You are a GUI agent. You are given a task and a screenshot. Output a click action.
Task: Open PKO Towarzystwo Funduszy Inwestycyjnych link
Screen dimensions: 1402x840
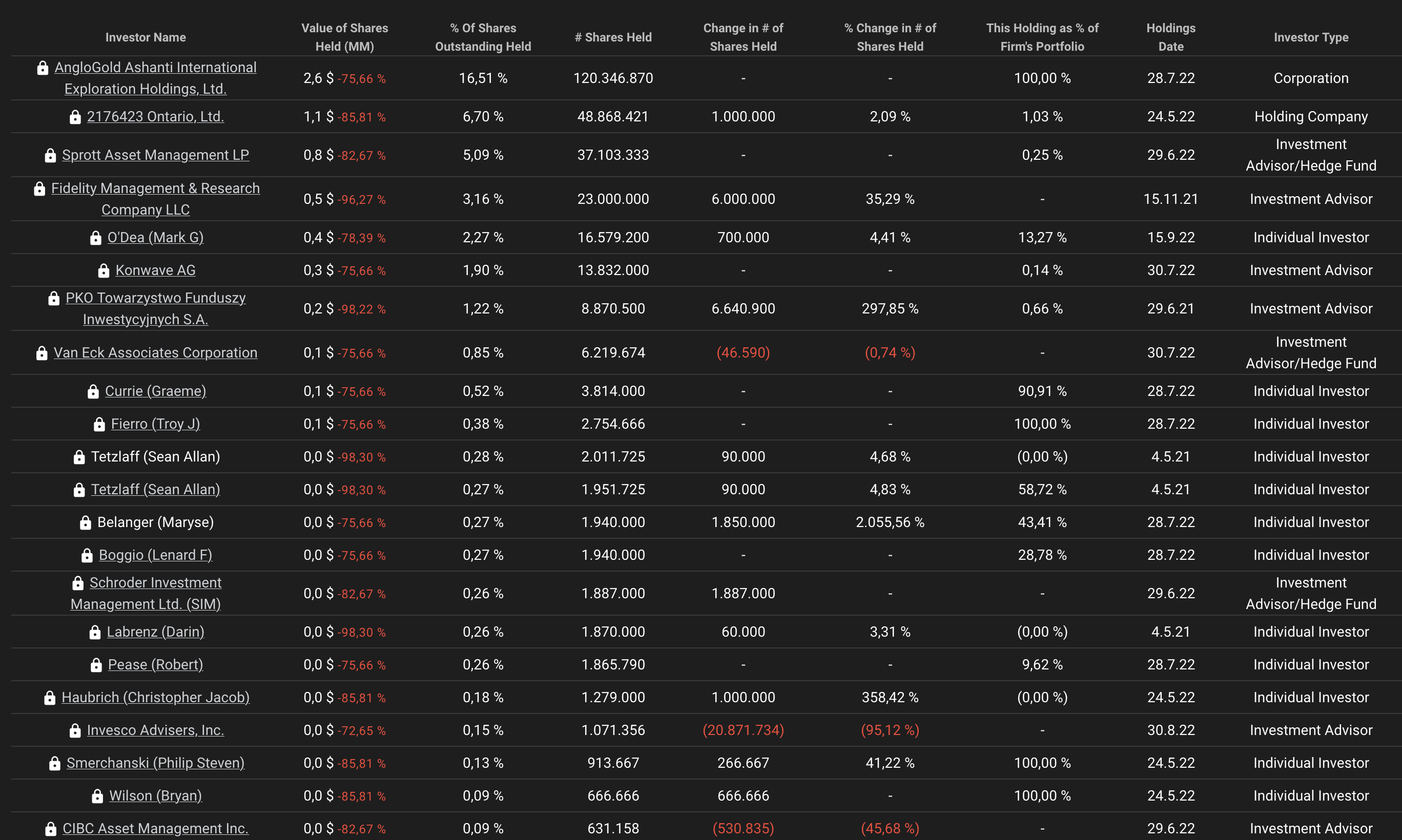(155, 298)
